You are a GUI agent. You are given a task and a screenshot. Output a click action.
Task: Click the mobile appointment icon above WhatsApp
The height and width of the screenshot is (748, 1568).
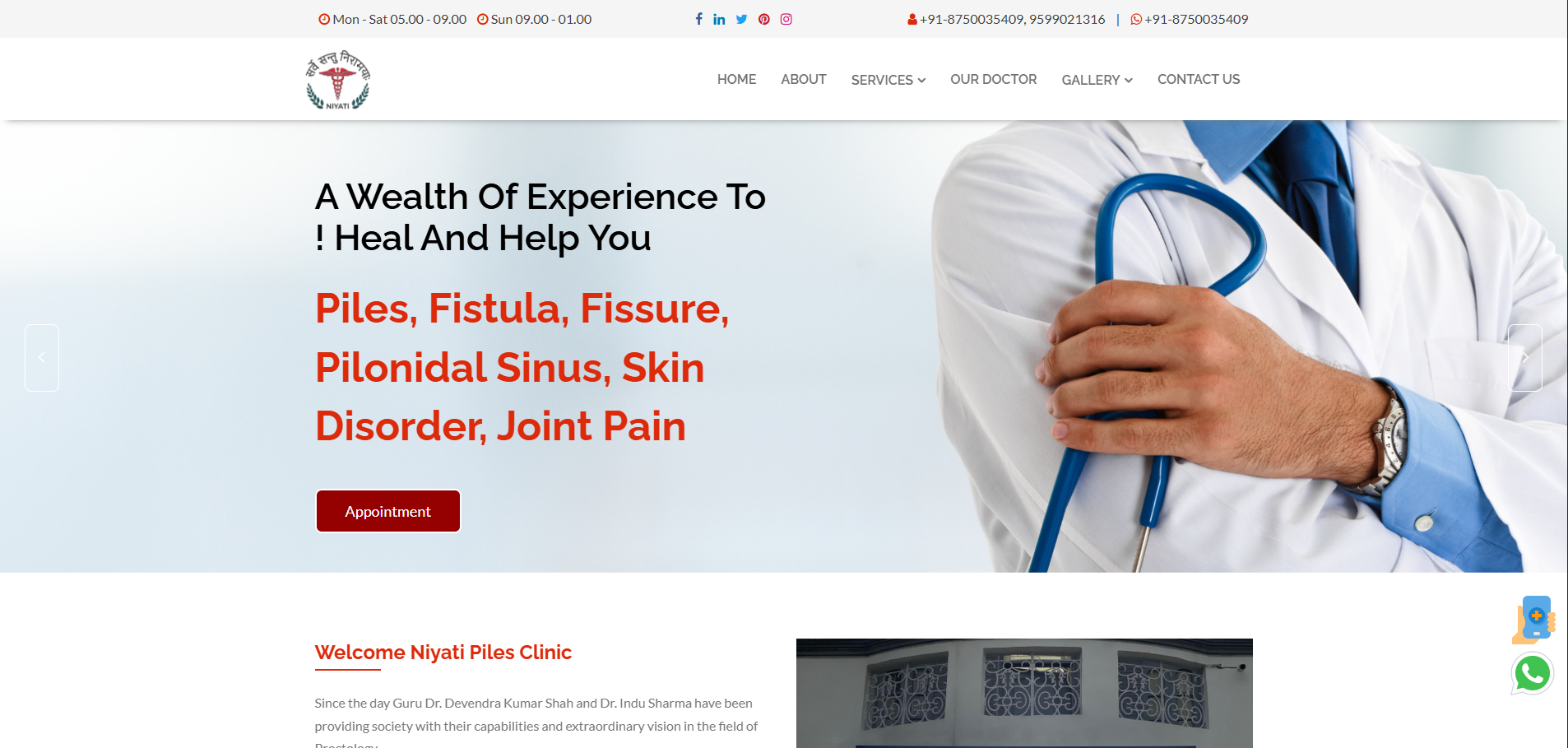point(1533,619)
